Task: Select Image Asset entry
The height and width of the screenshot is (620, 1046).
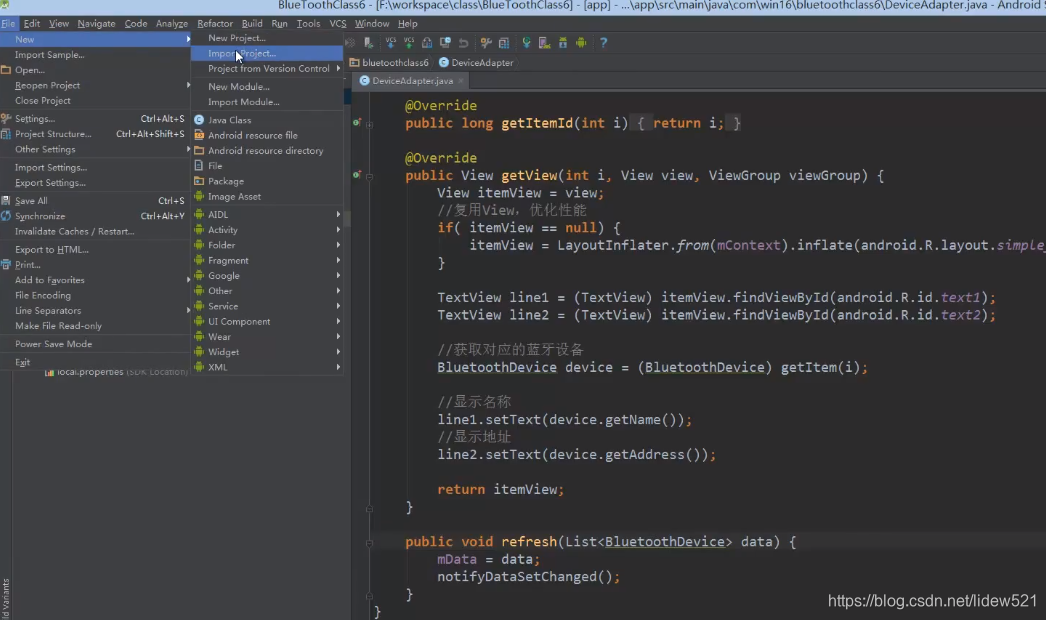Action: pos(267,197)
